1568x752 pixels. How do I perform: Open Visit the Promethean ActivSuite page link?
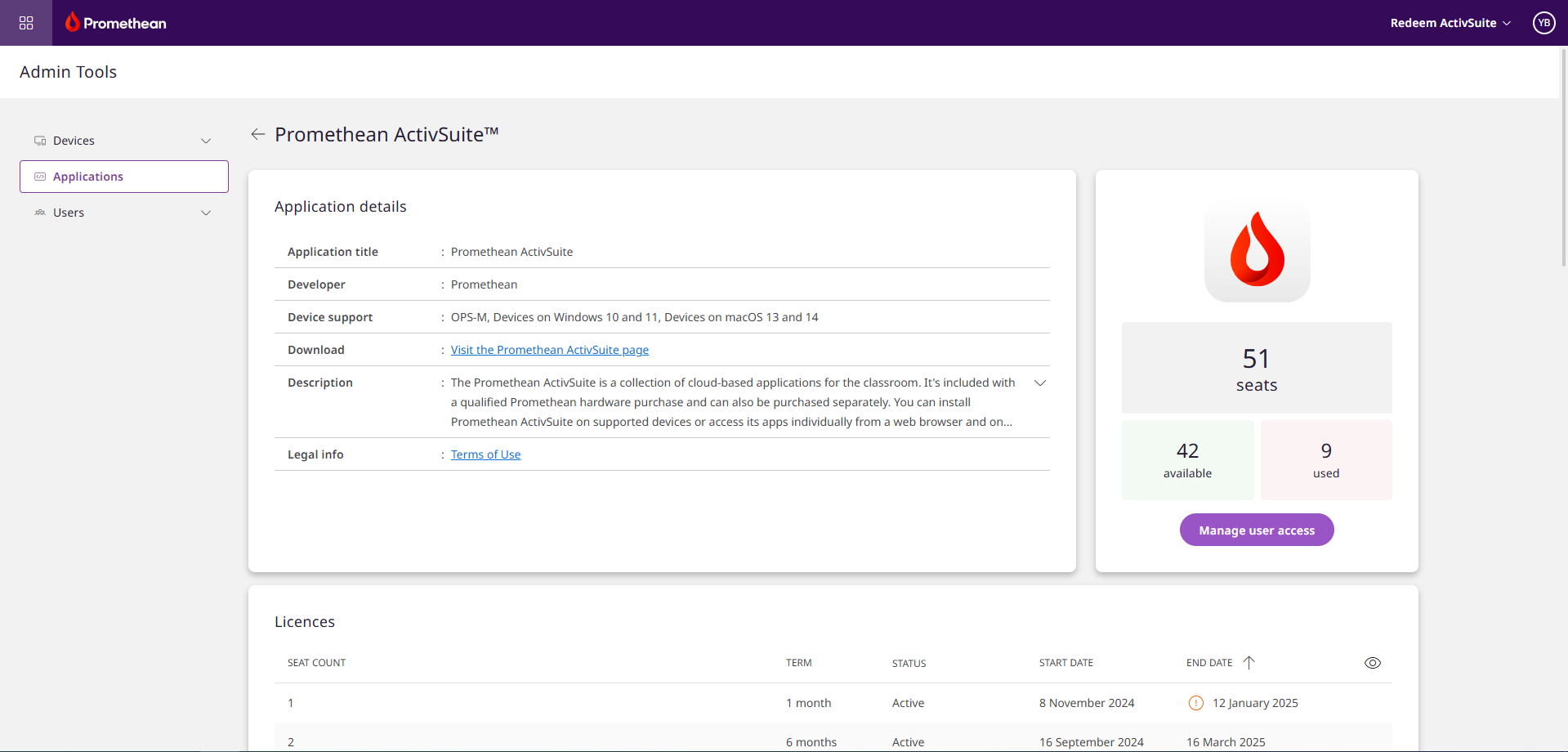click(550, 350)
